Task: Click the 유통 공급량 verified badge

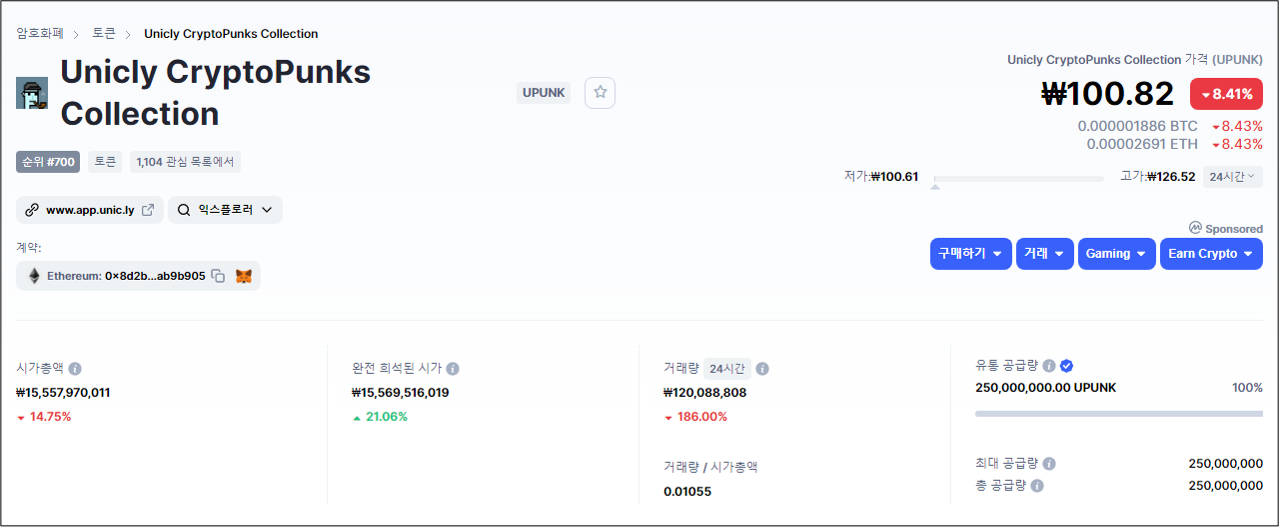Action: click(1066, 365)
